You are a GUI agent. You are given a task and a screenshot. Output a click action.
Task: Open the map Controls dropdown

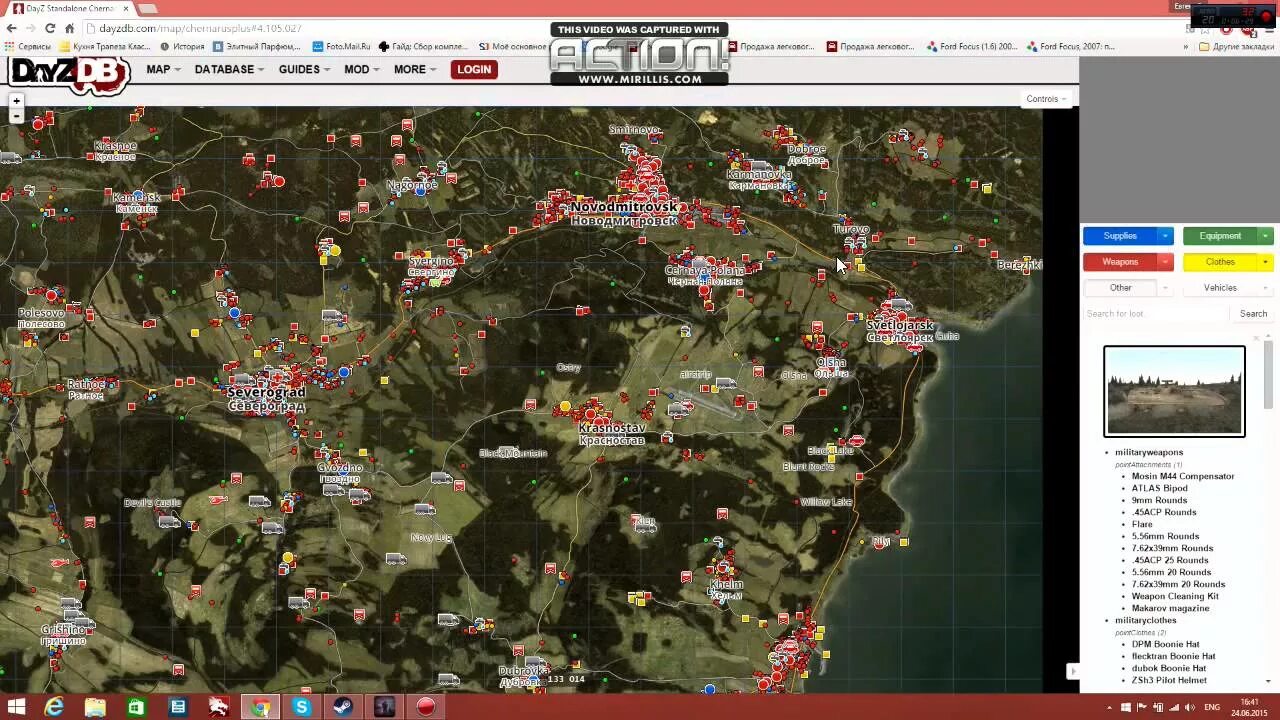(1046, 99)
